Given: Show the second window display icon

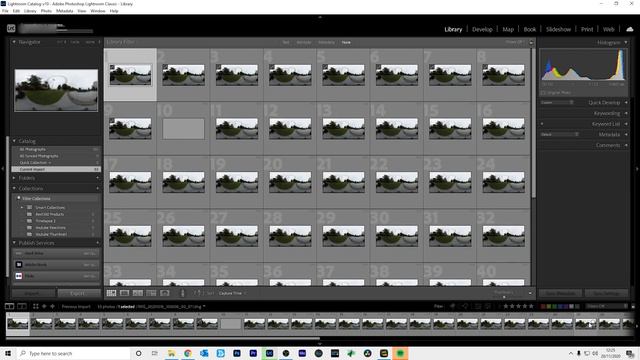Looking at the screenshot, I should (22, 306).
